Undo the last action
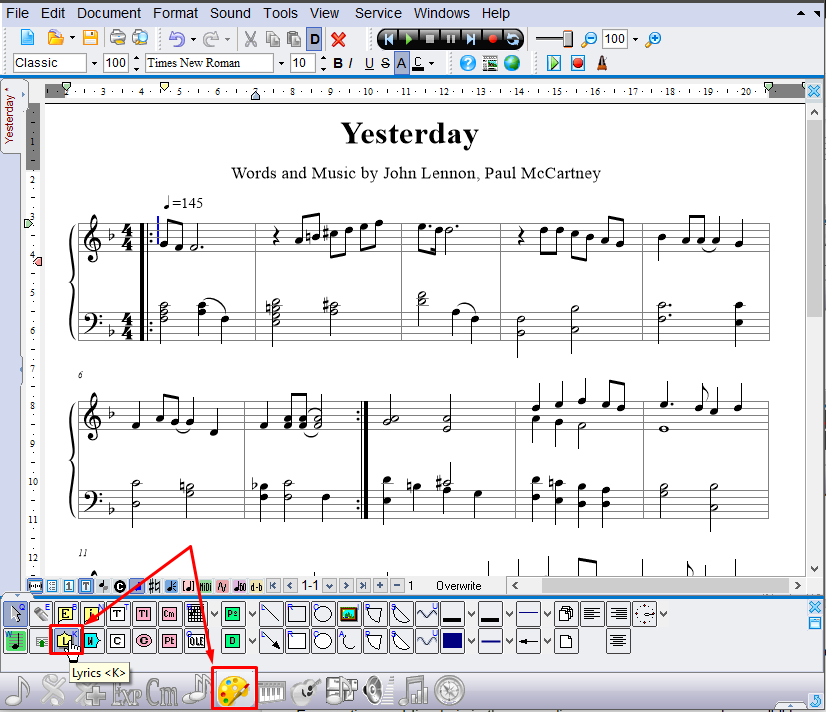Image resolution: width=826 pixels, height=712 pixels. 177,39
